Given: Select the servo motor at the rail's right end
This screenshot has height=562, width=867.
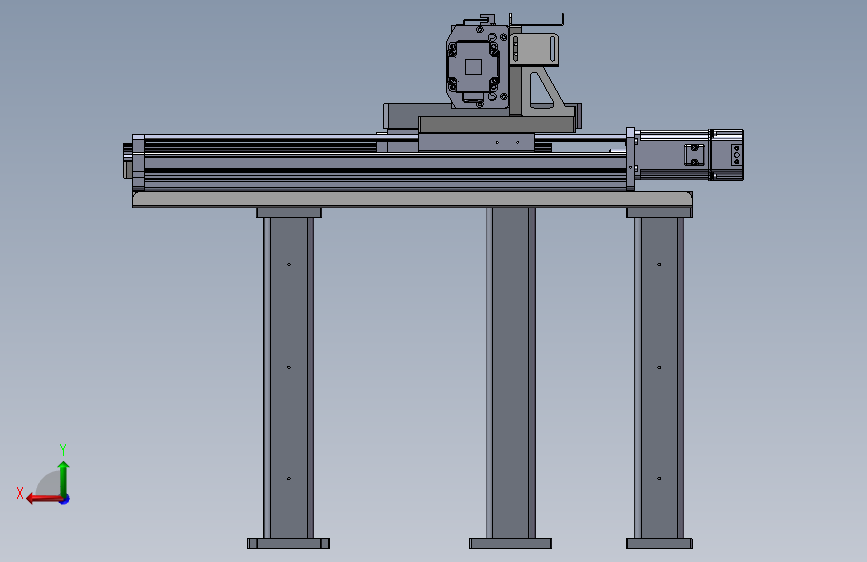Looking at the screenshot, I should pyautogui.click(x=689, y=155).
